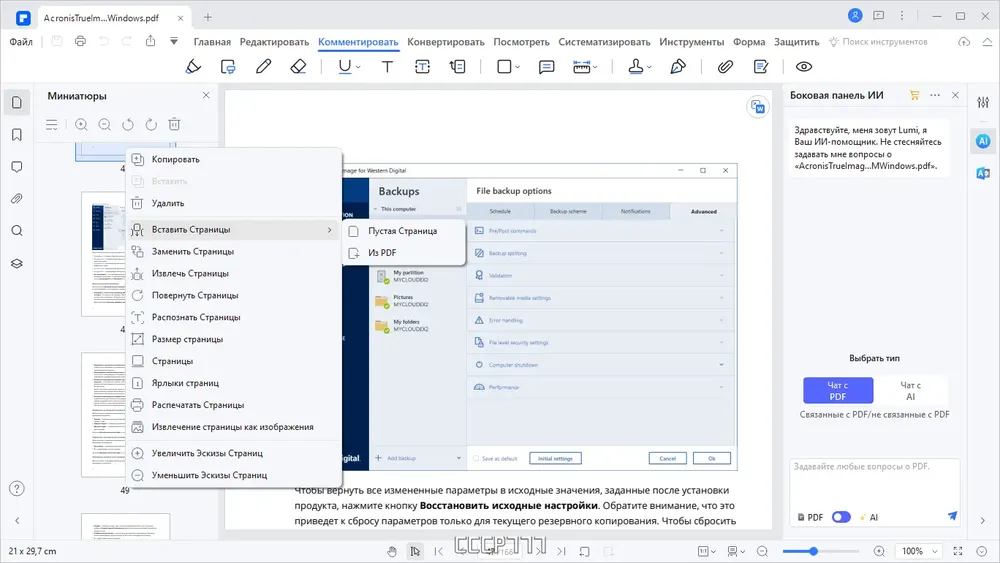Click the Чат с PDF button

point(838,390)
